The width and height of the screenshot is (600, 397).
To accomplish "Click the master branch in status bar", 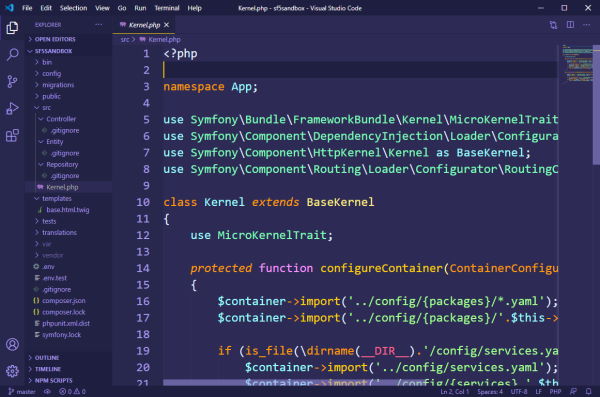I will coord(22,392).
